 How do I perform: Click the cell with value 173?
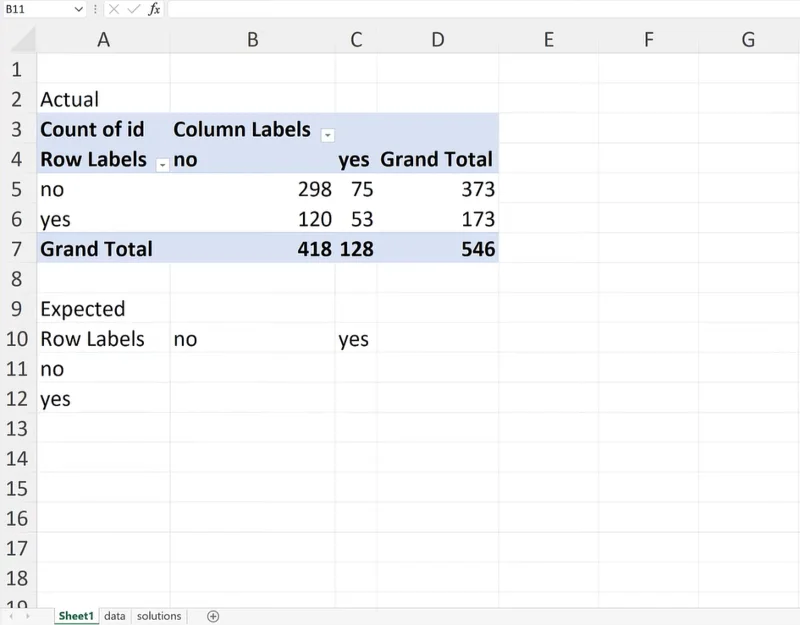(438, 219)
